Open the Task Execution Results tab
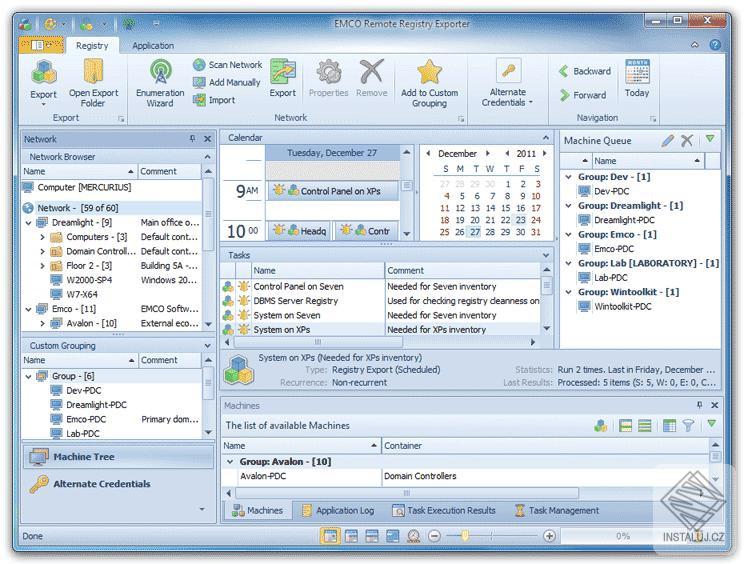The width and height of the screenshot is (744, 564). pyautogui.click(x=444, y=510)
